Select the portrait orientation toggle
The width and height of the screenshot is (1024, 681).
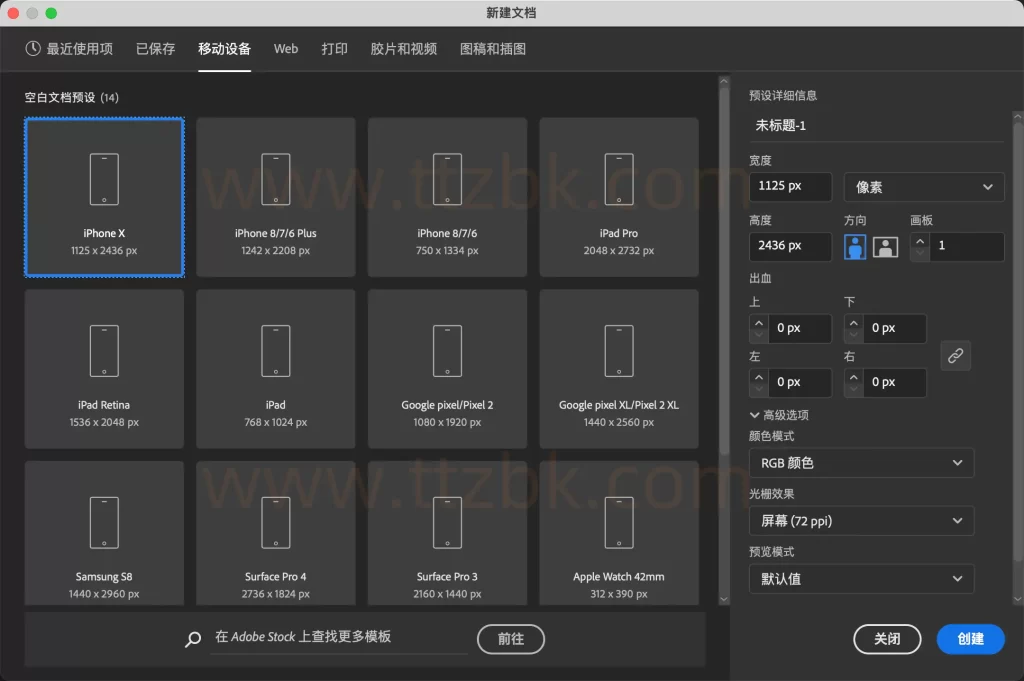tap(854, 247)
